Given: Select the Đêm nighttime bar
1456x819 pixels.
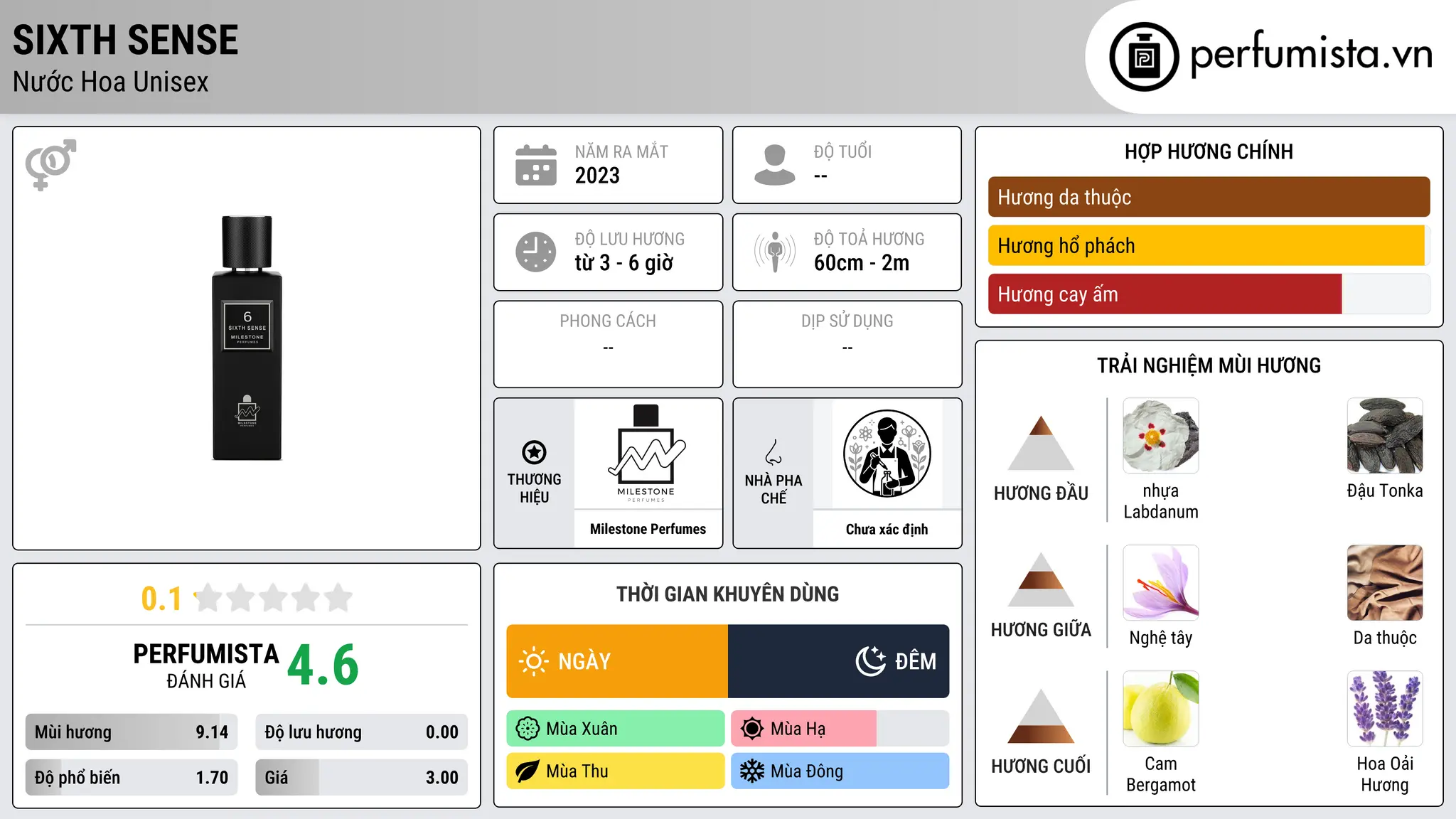Looking at the screenshot, I should click(839, 661).
